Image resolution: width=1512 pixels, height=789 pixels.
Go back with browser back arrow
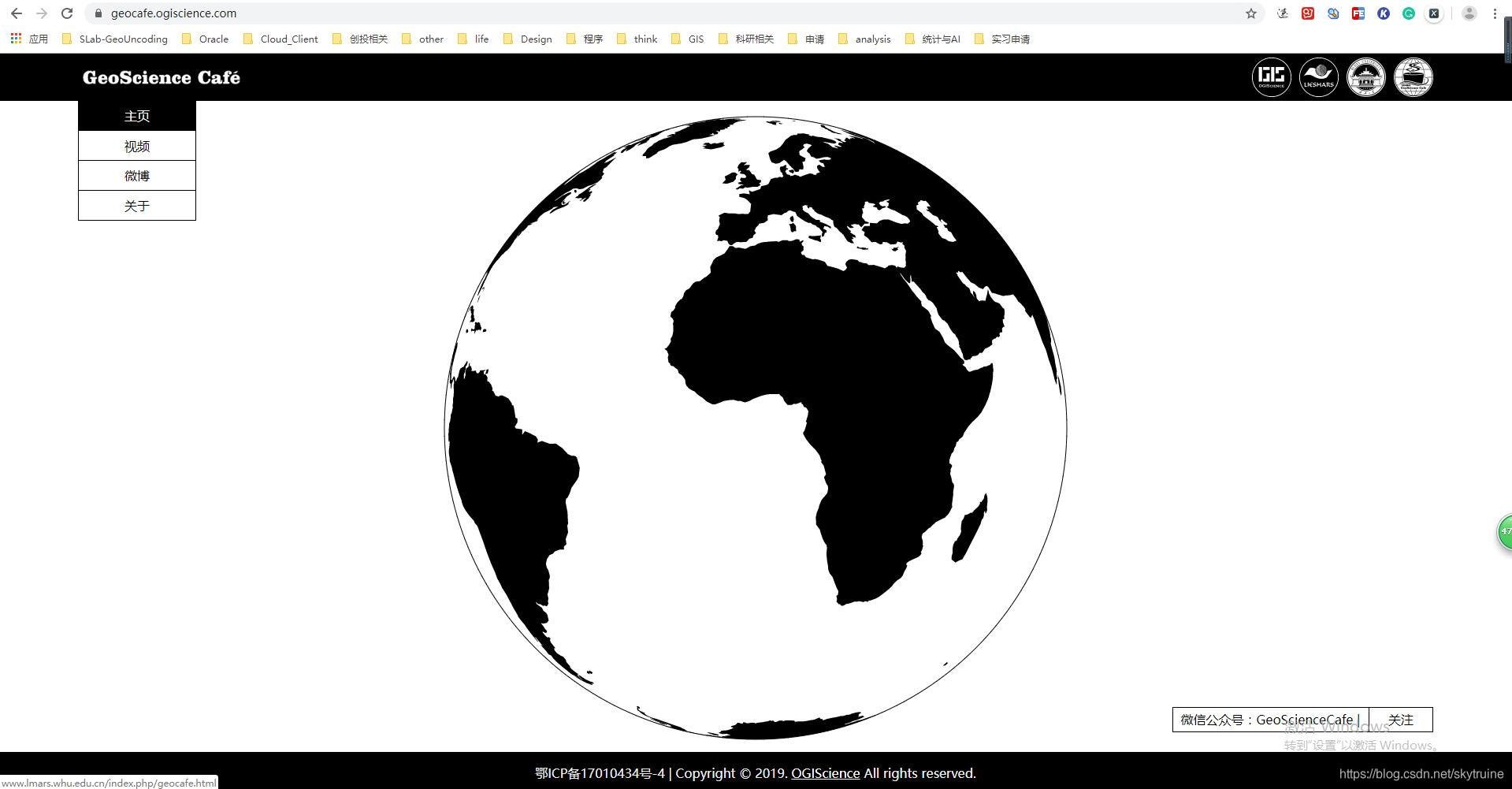(17, 13)
